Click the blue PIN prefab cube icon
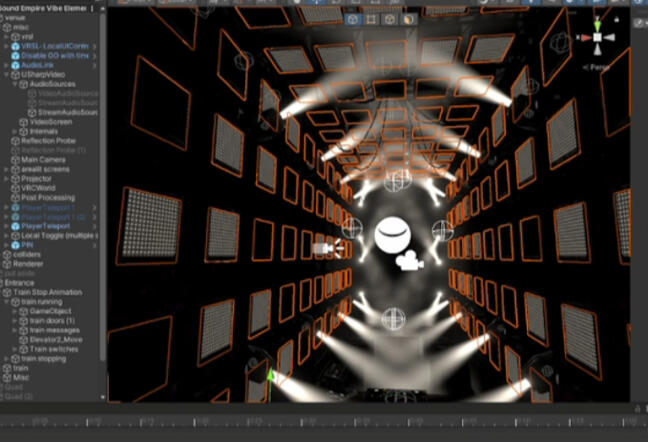 click(x=16, y=245)
